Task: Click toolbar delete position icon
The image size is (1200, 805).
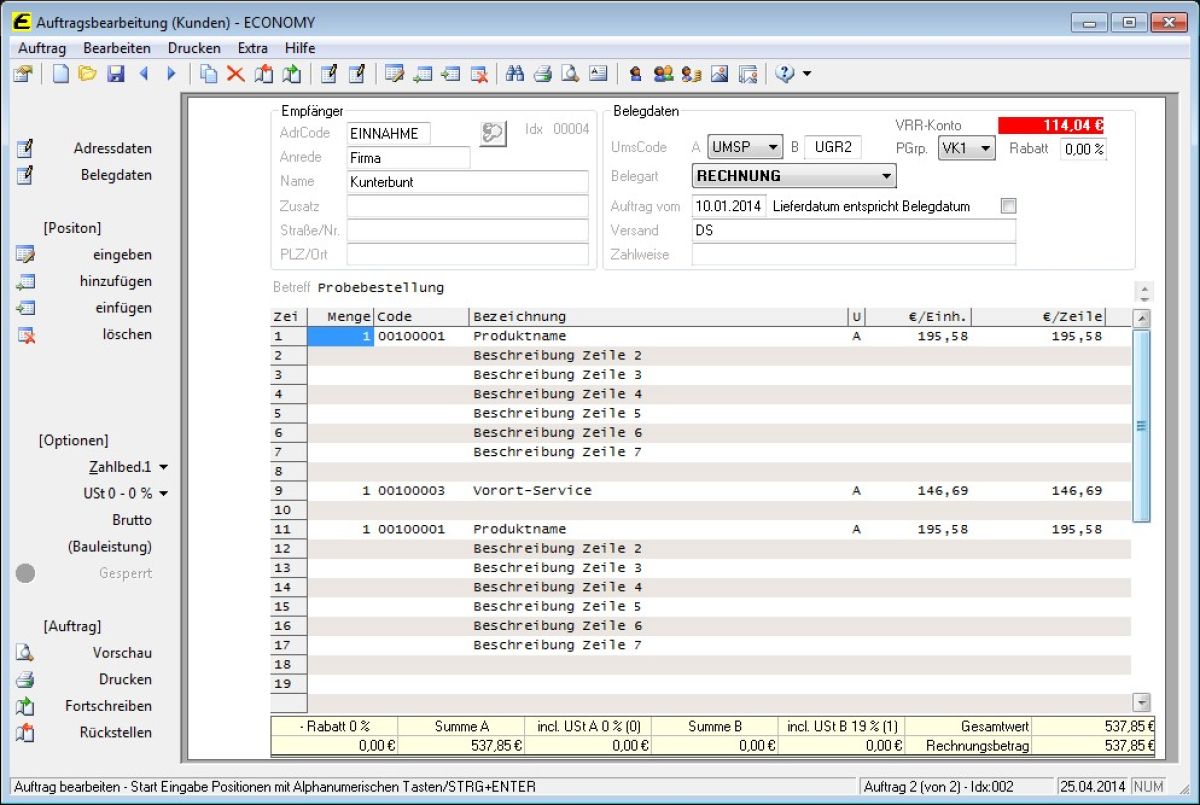Action: [479, 74]
